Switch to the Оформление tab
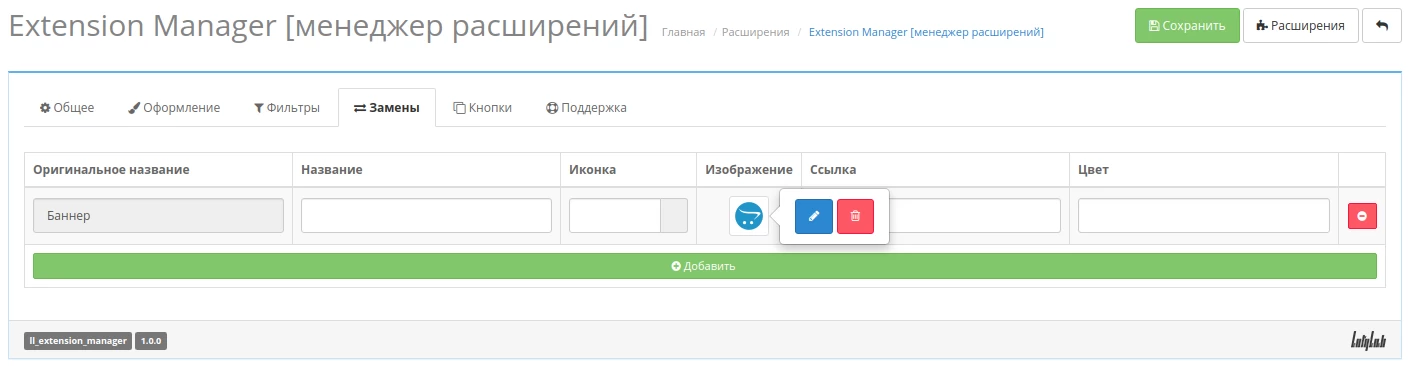The image size is (1409, 366). (174, 107)
